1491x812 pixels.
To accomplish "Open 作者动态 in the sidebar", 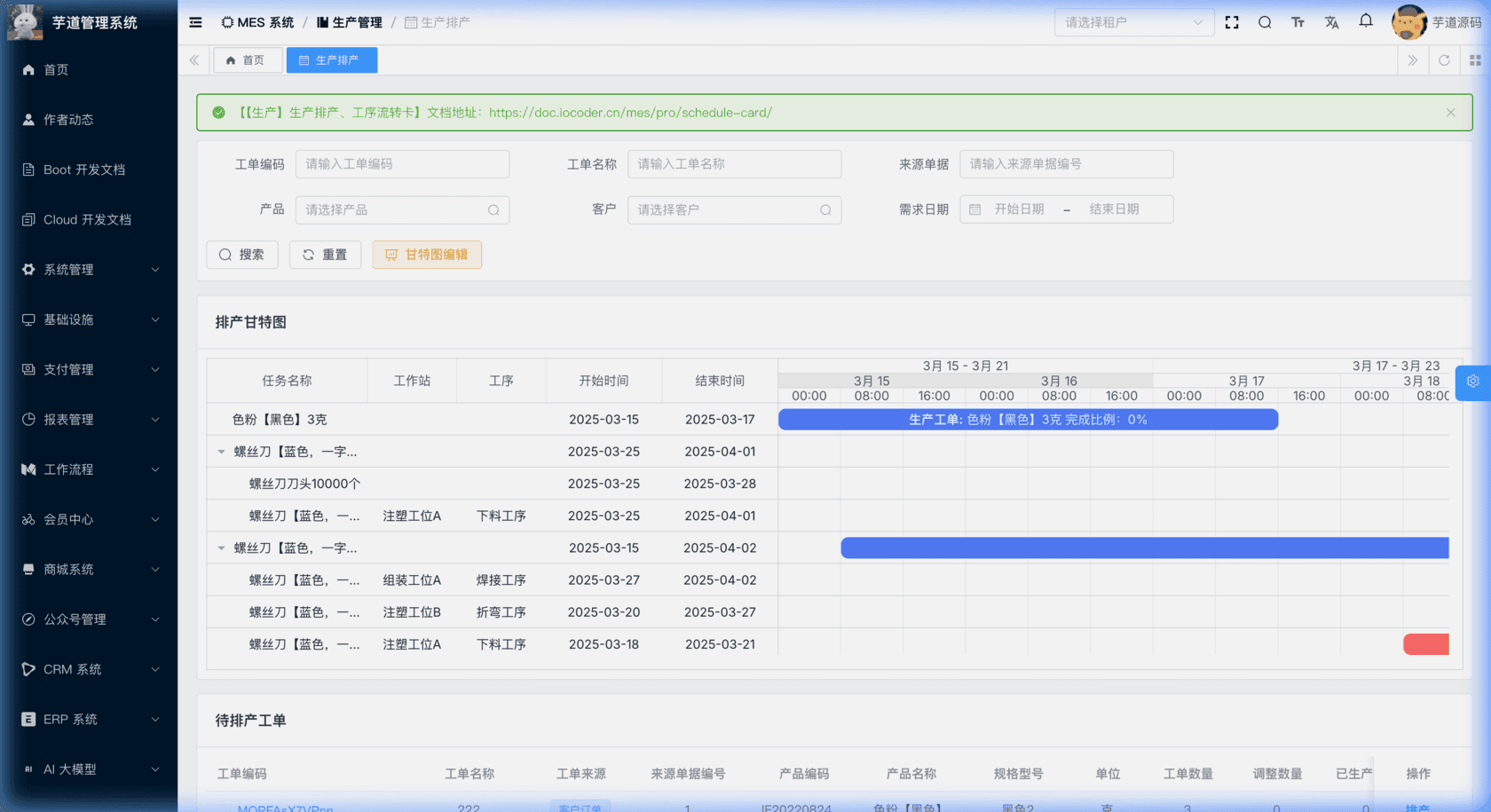I will [x=68, y=120].
